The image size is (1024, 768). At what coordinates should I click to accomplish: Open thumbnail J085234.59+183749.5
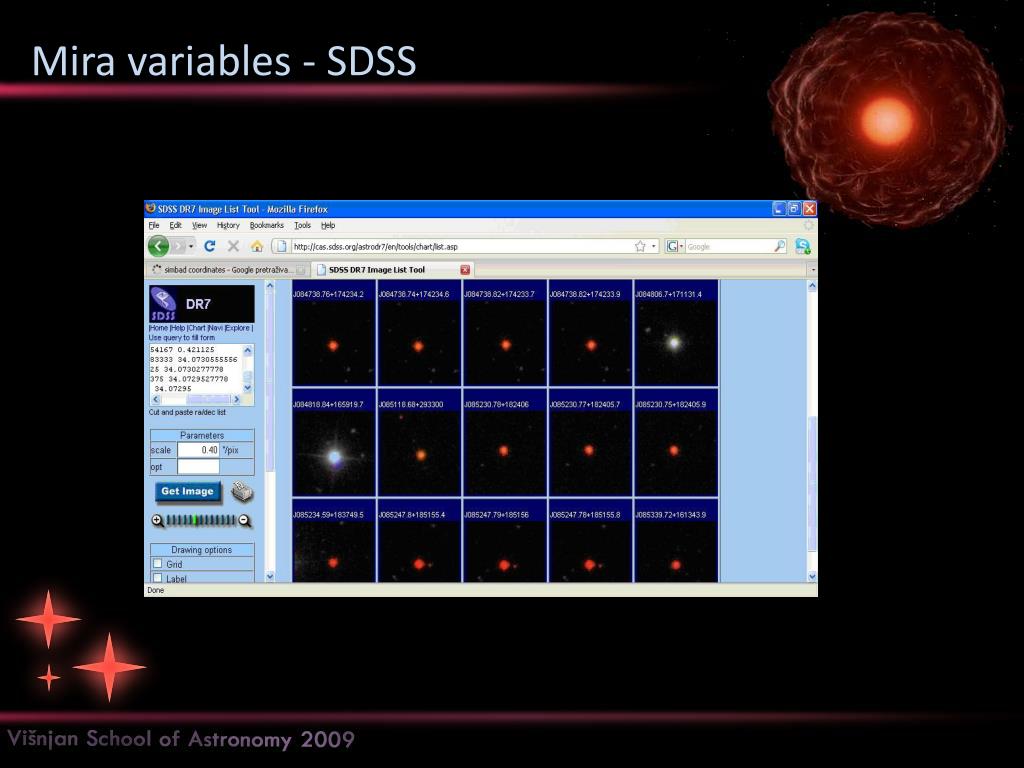tap(334, 541)
